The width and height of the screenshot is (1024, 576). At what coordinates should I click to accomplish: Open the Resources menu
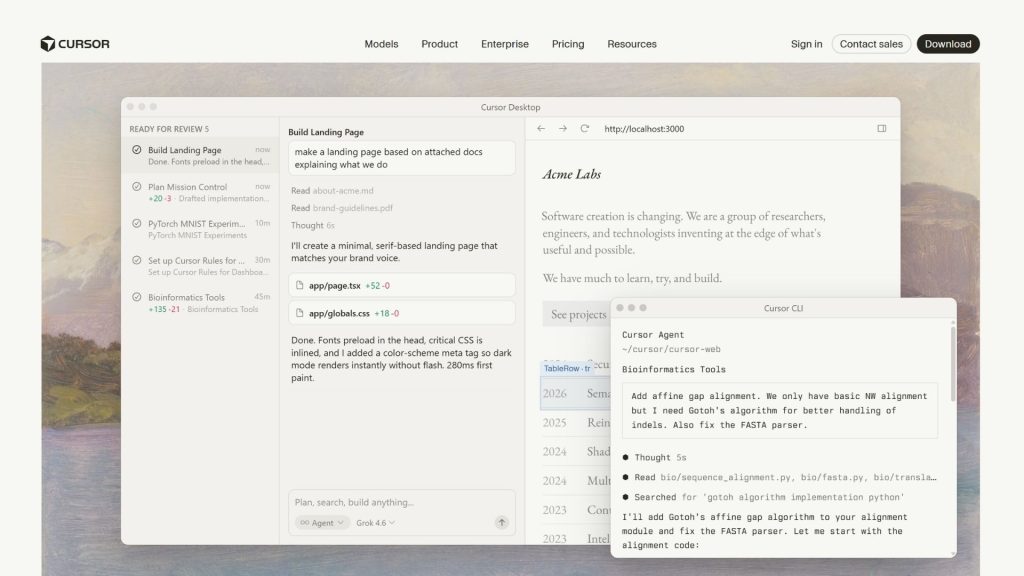click(632, 44)
